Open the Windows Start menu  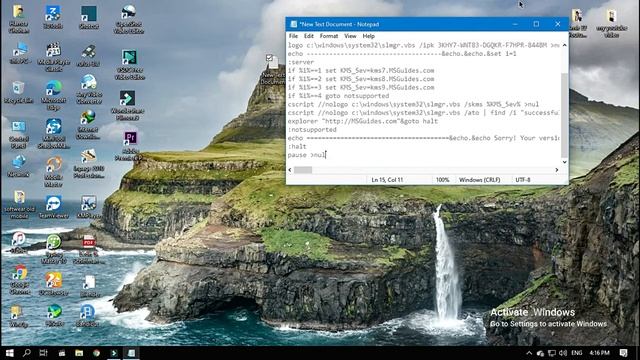point(9,353)
